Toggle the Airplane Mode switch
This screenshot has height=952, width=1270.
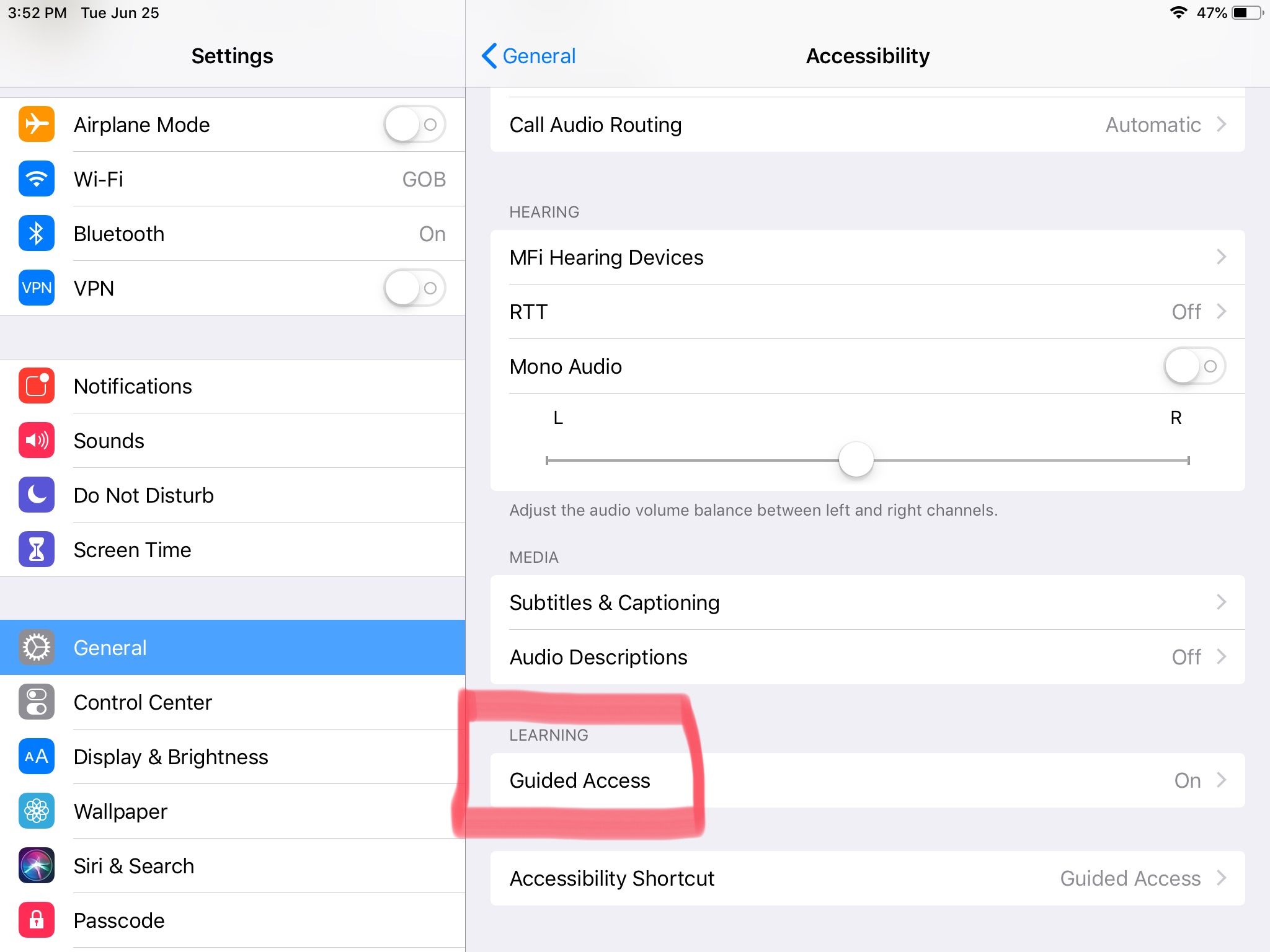414,125
